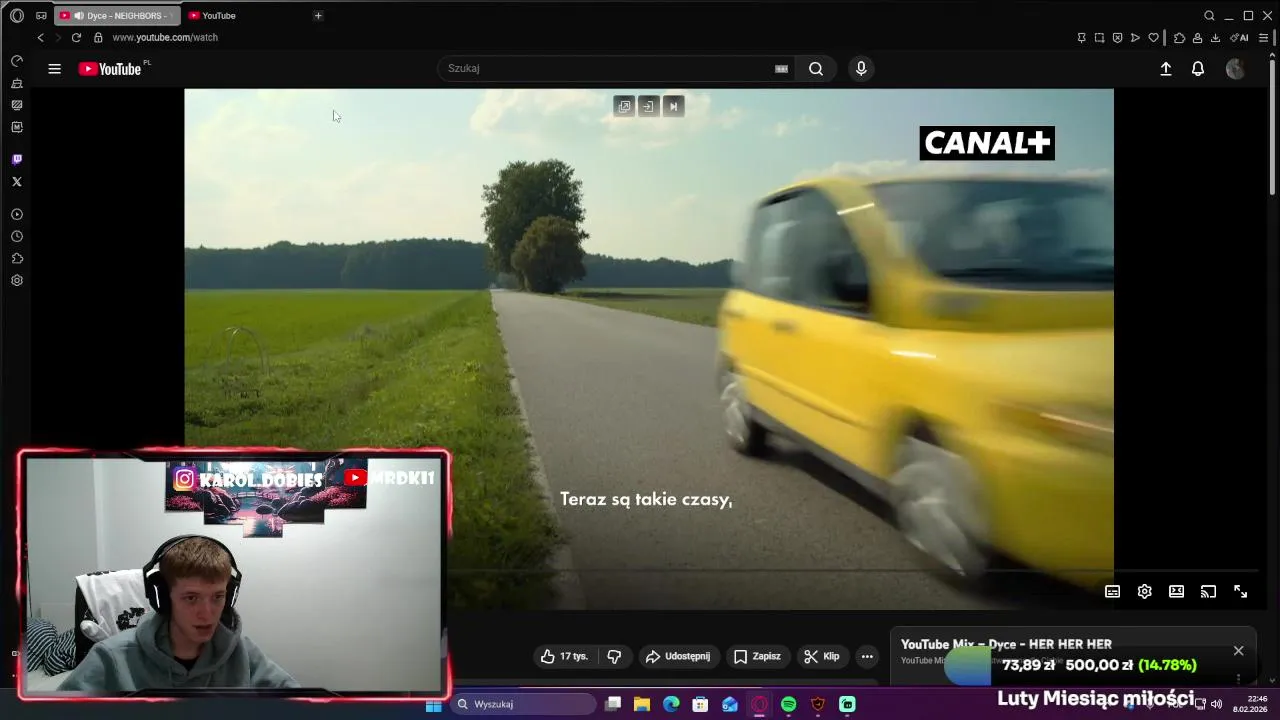Click the Wyszukaj taskbar search box
The image size is (1280, 720).
tap(523, 705)
